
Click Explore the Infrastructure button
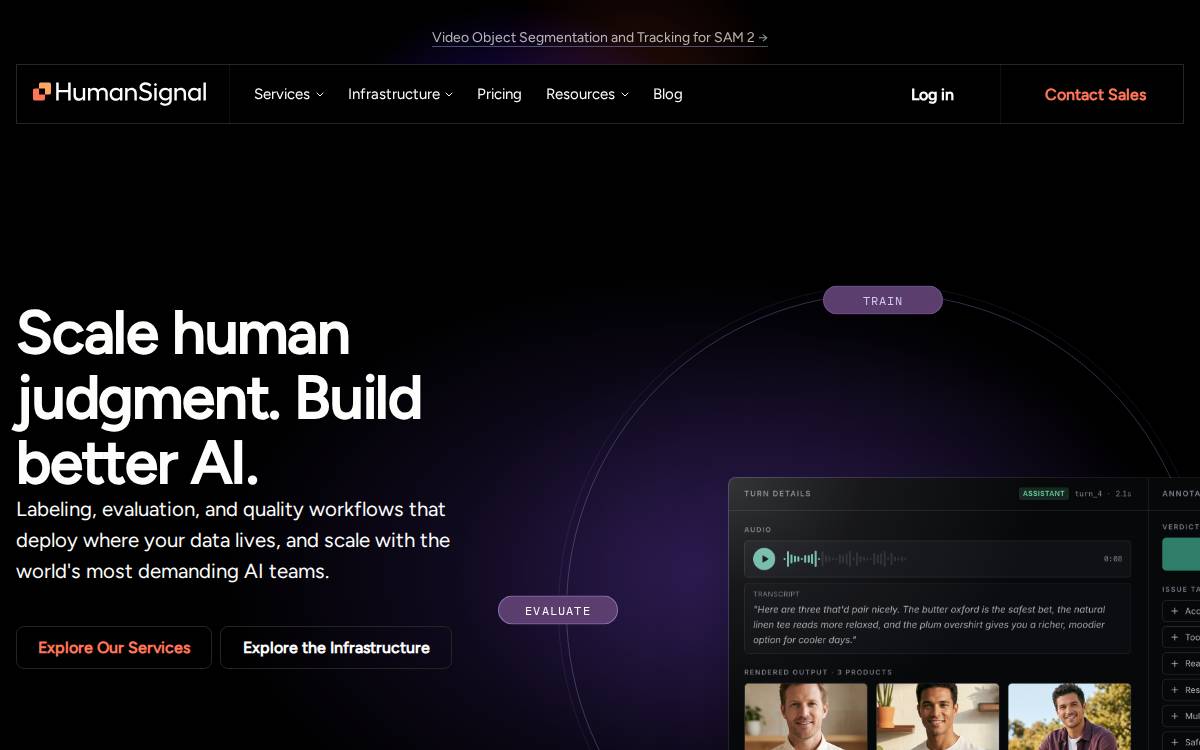coord(336,647)
